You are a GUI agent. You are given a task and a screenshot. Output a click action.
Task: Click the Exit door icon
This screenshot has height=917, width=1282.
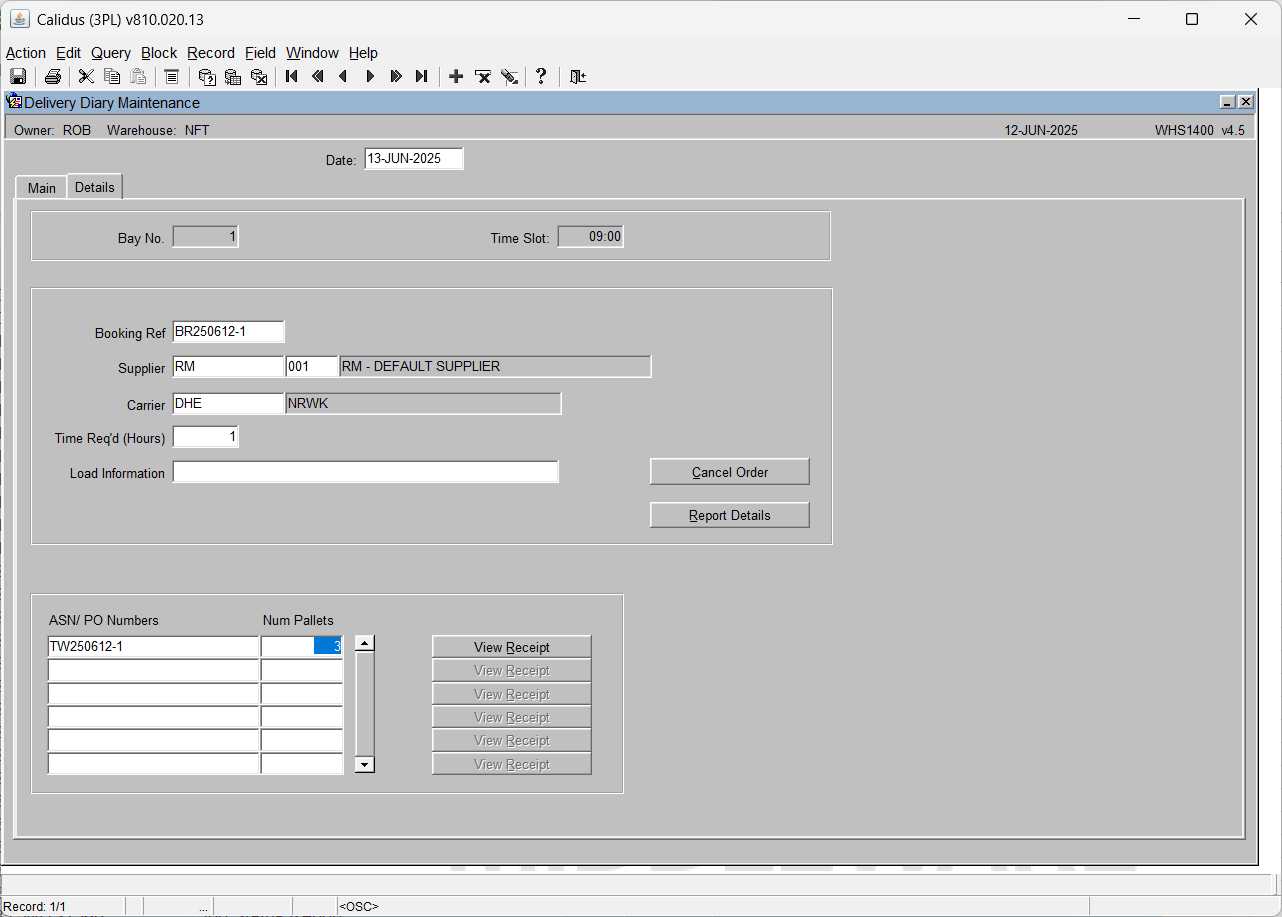pos(577,77)
